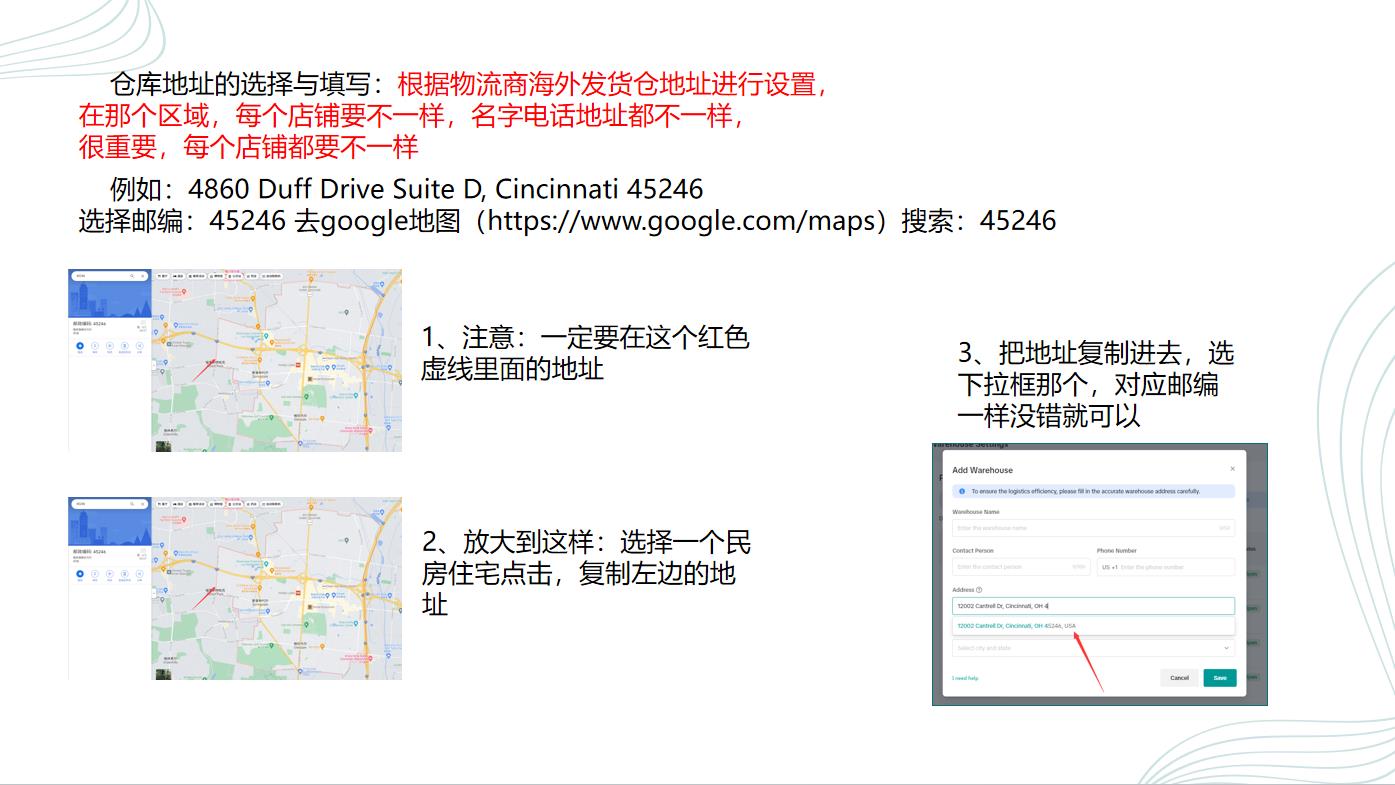Click the blue info icon in warehouse notice
Image resolution: width=1395 pixels, height=785 pixels.
tap(962, 491)
